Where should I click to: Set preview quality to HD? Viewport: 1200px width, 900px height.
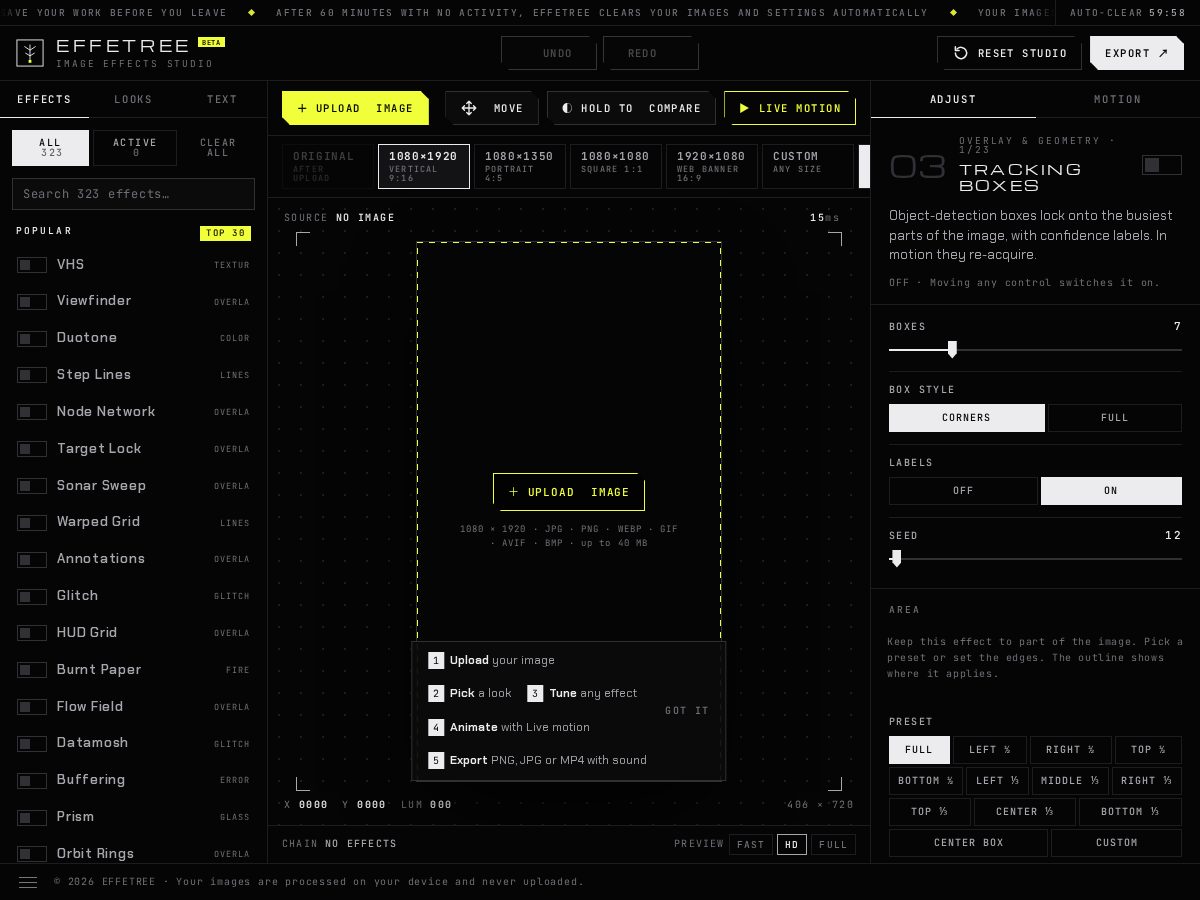tap(792, 845)
